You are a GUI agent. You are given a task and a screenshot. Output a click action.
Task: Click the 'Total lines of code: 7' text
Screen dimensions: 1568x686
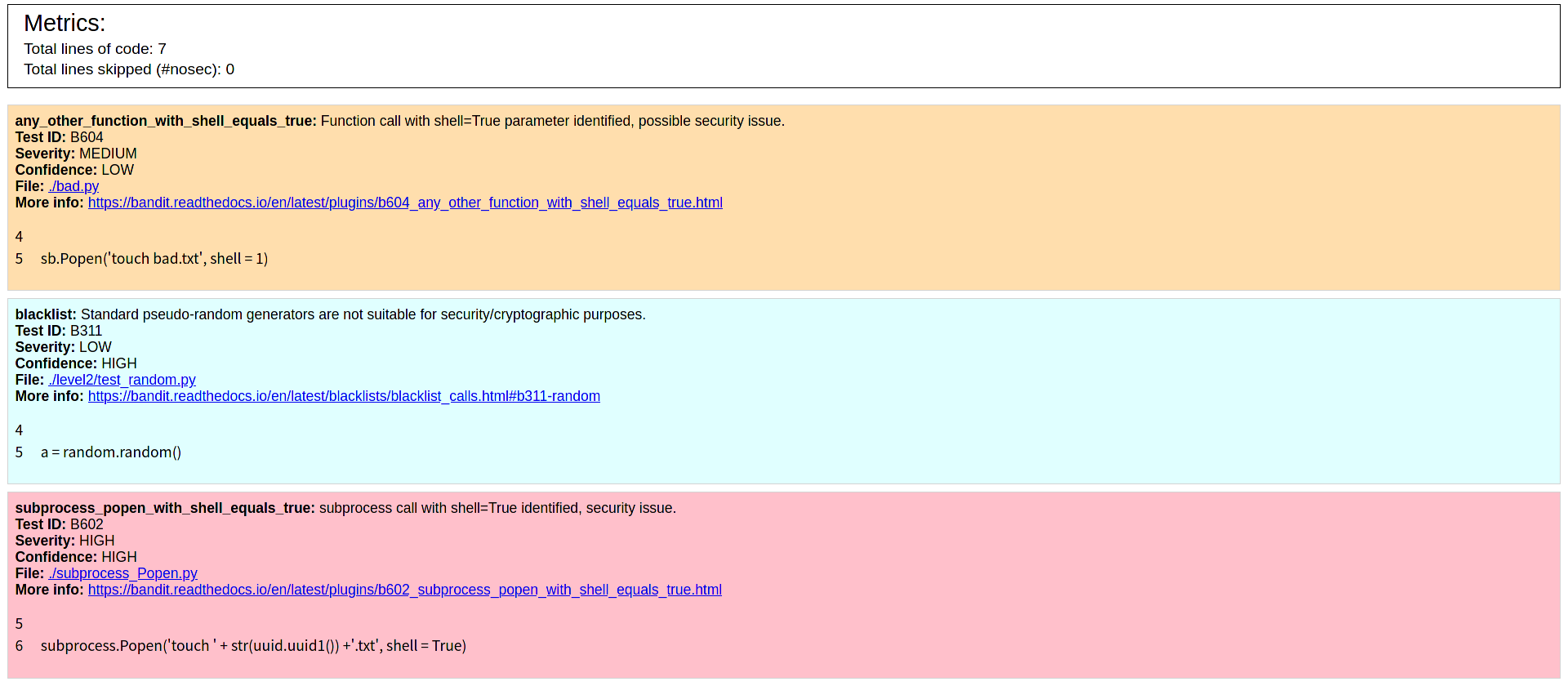tap(95, 49)
